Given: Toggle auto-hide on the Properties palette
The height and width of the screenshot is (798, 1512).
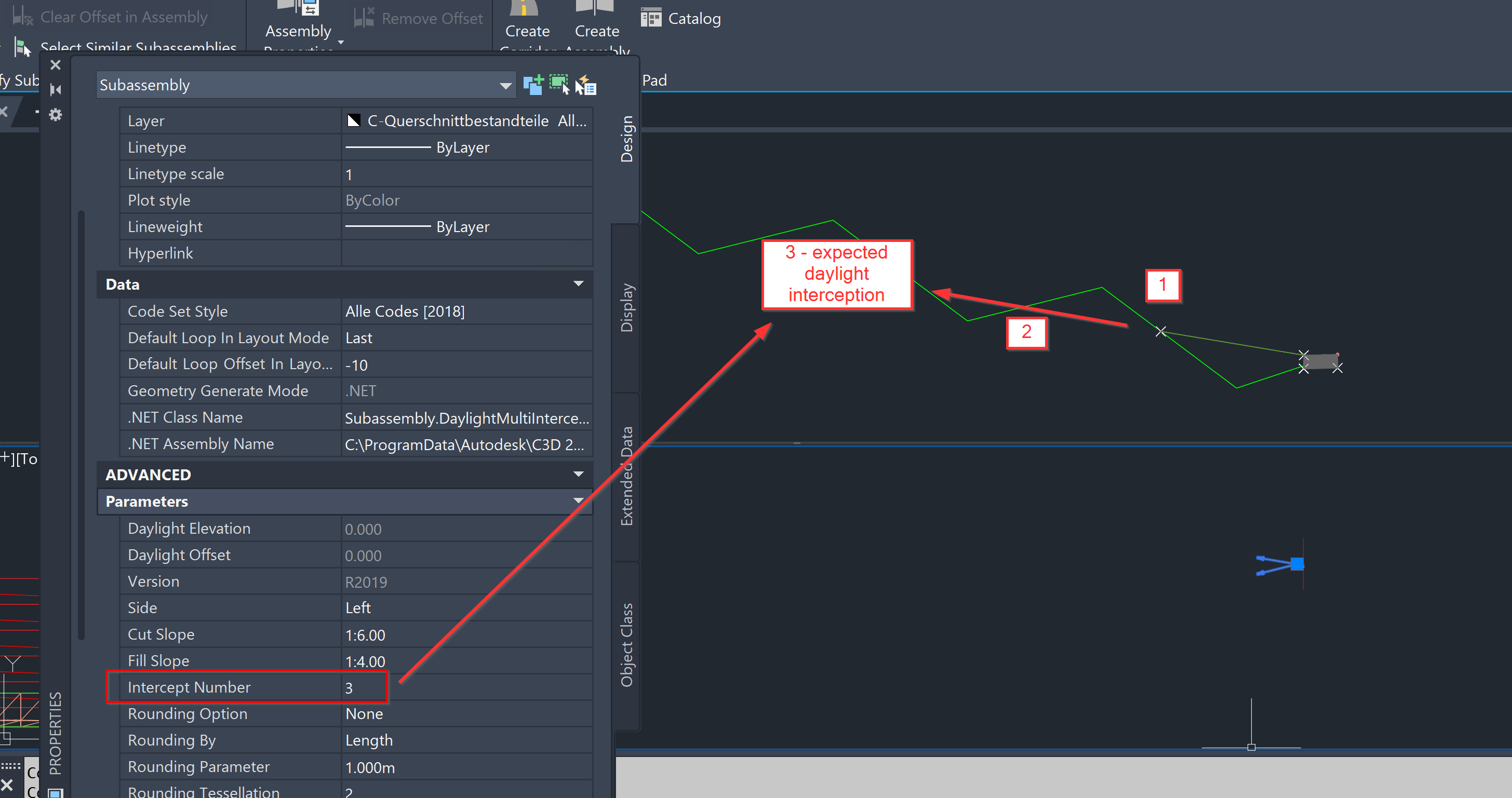Looking at the screenshot, I should tap(55, 89).
